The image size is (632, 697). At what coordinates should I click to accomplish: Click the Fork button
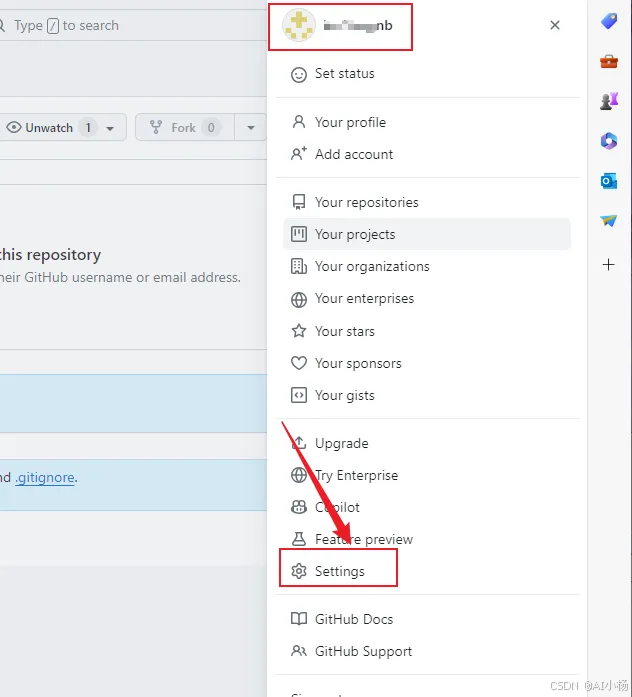click(x=184, y=128)
